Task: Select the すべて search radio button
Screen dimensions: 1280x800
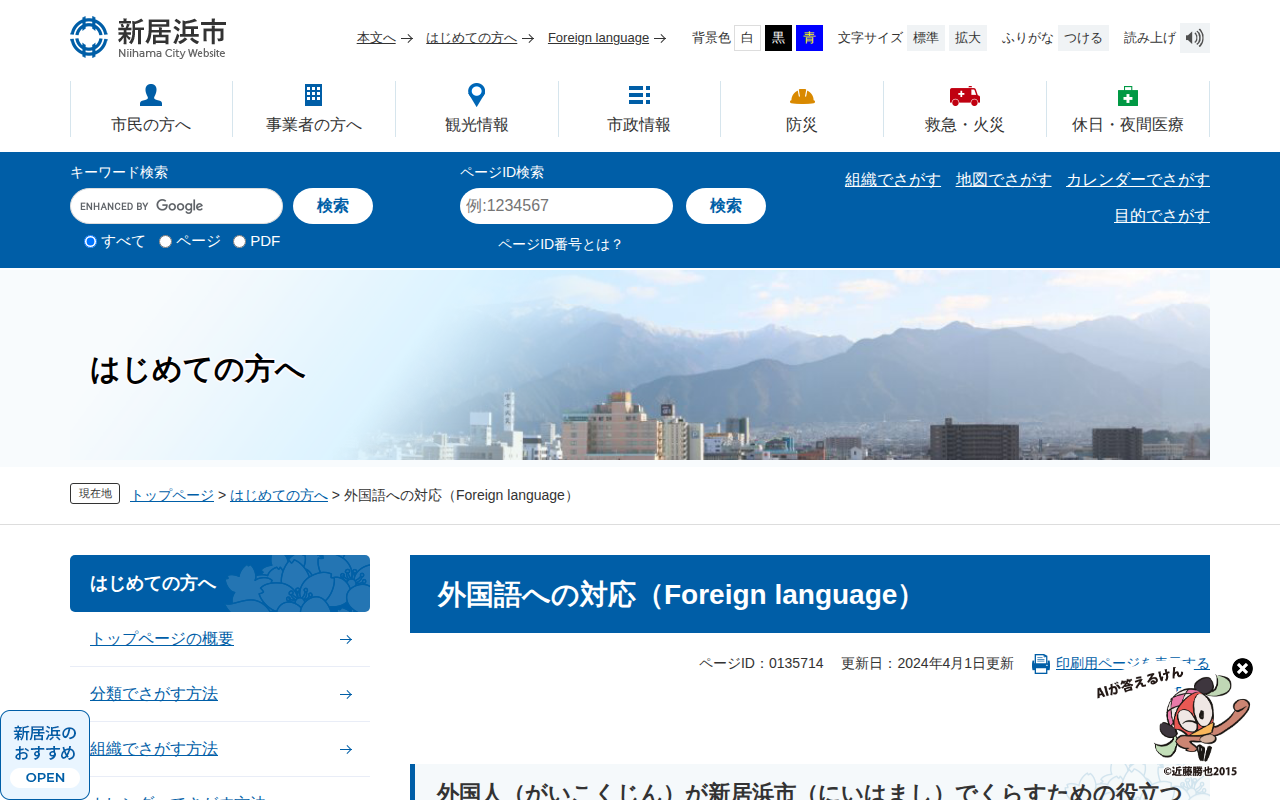Action: pos(91,241)
